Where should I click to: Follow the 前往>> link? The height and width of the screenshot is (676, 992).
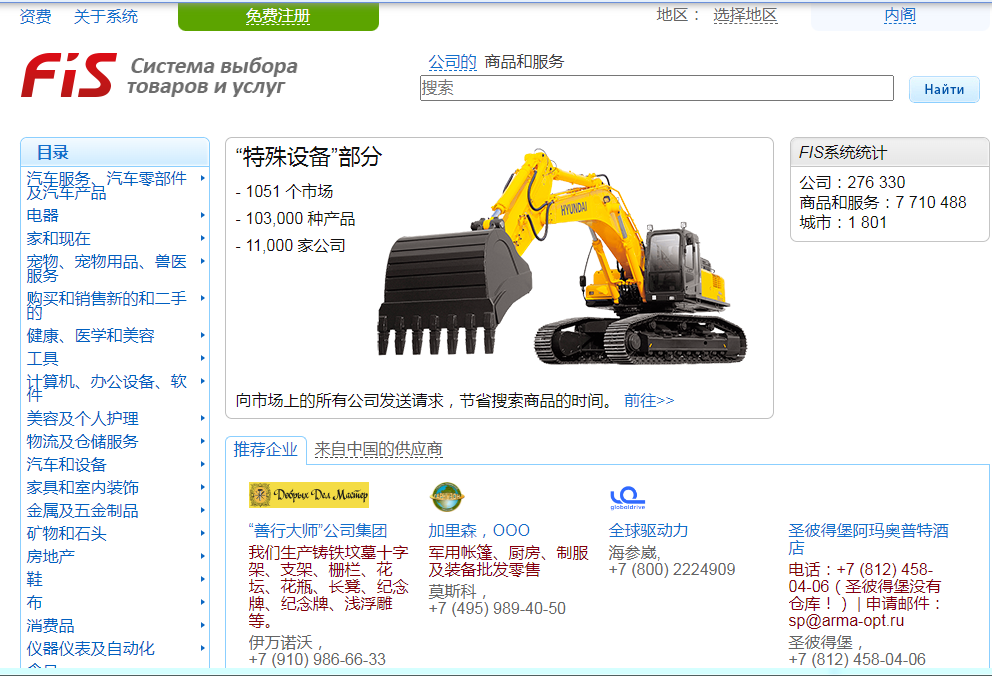(649, 400)
